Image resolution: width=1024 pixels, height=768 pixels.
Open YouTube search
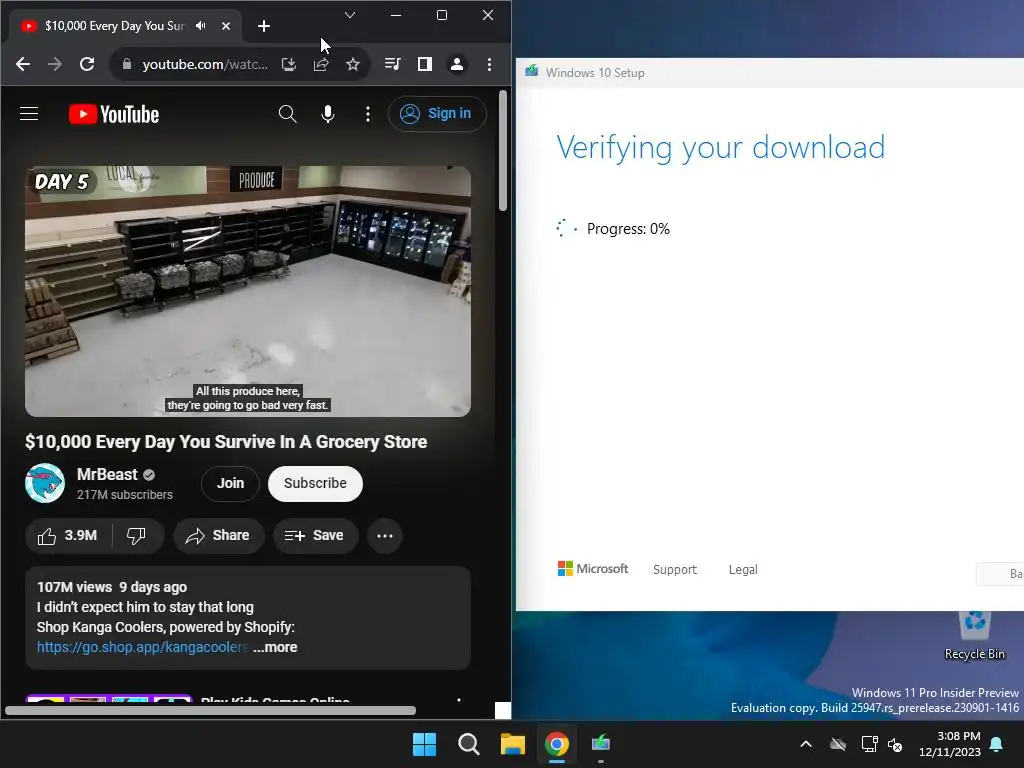pos(287,114)
